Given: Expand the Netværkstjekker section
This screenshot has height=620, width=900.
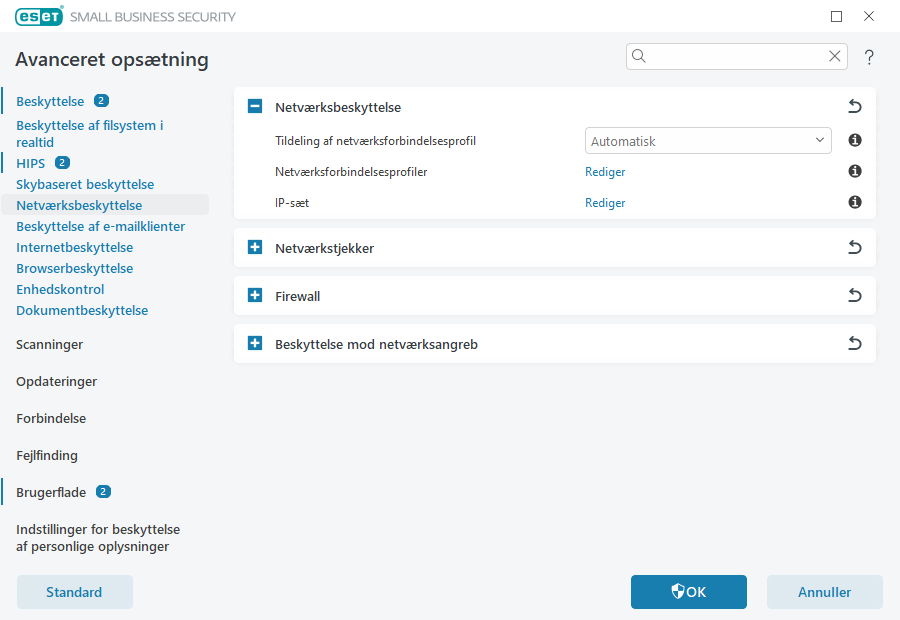Looking at the screenshot, I should 255,248.
